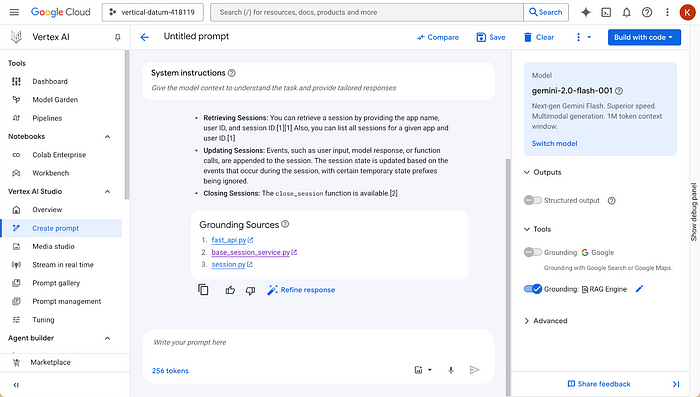This screenshot has height=397, width=700.
Task: Open the project selector vertical-datum-418119
Action: 153,13
